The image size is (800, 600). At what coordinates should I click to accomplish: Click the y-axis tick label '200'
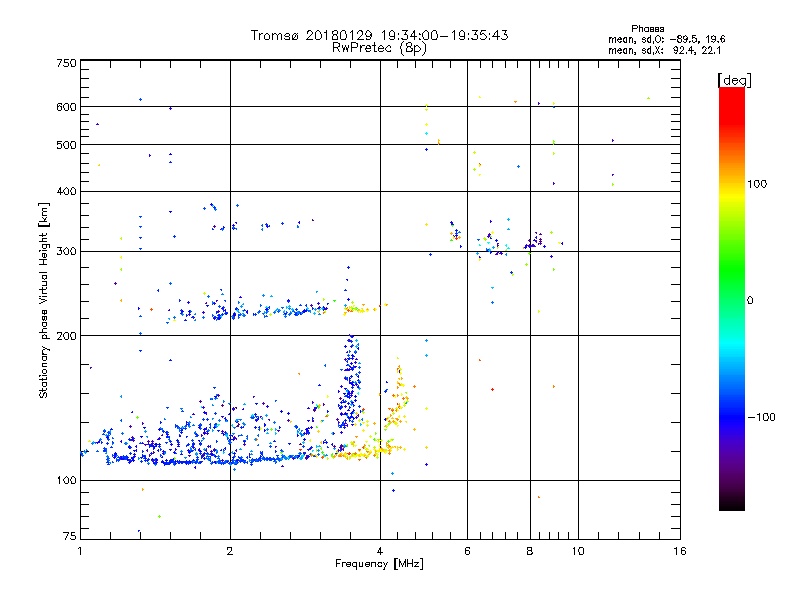(x=66, y=336)
